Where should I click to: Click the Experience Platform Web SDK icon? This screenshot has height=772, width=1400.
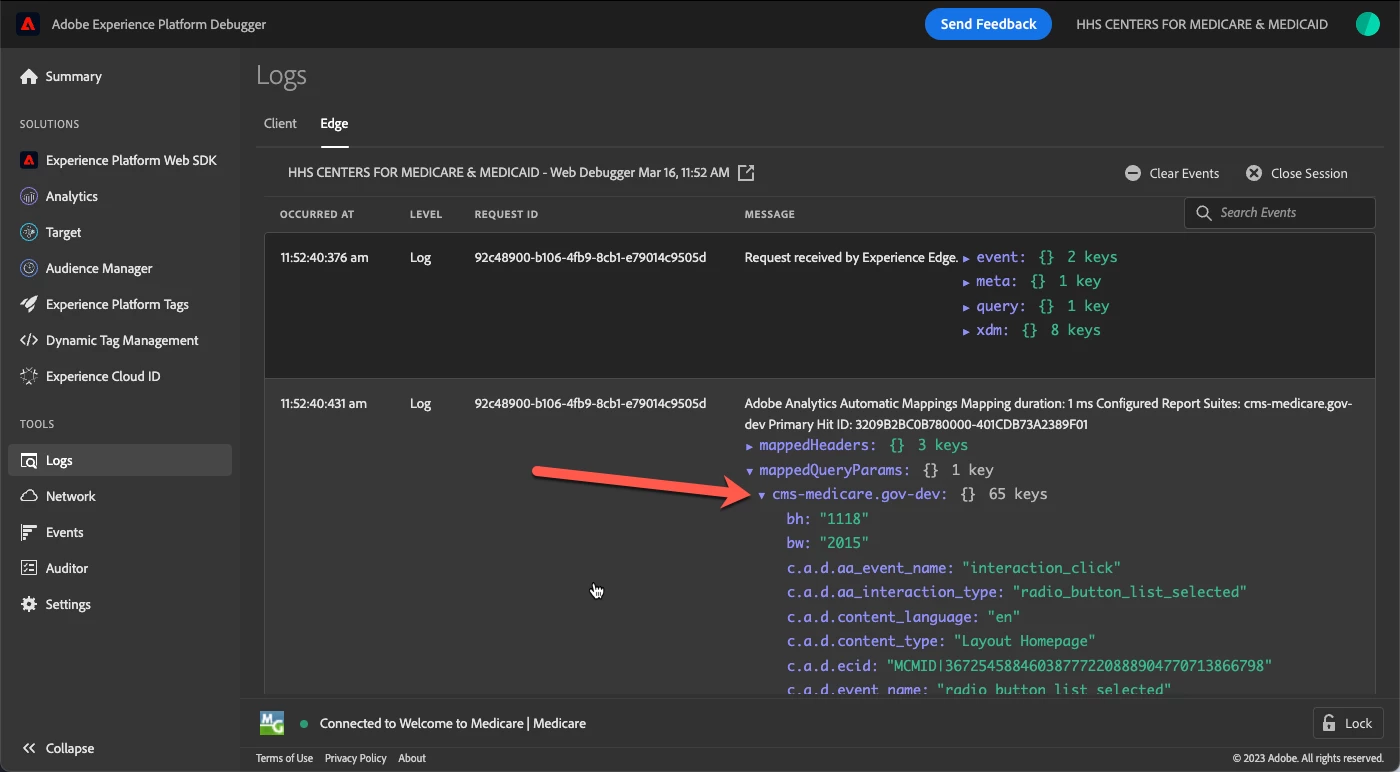pos(29,160)
